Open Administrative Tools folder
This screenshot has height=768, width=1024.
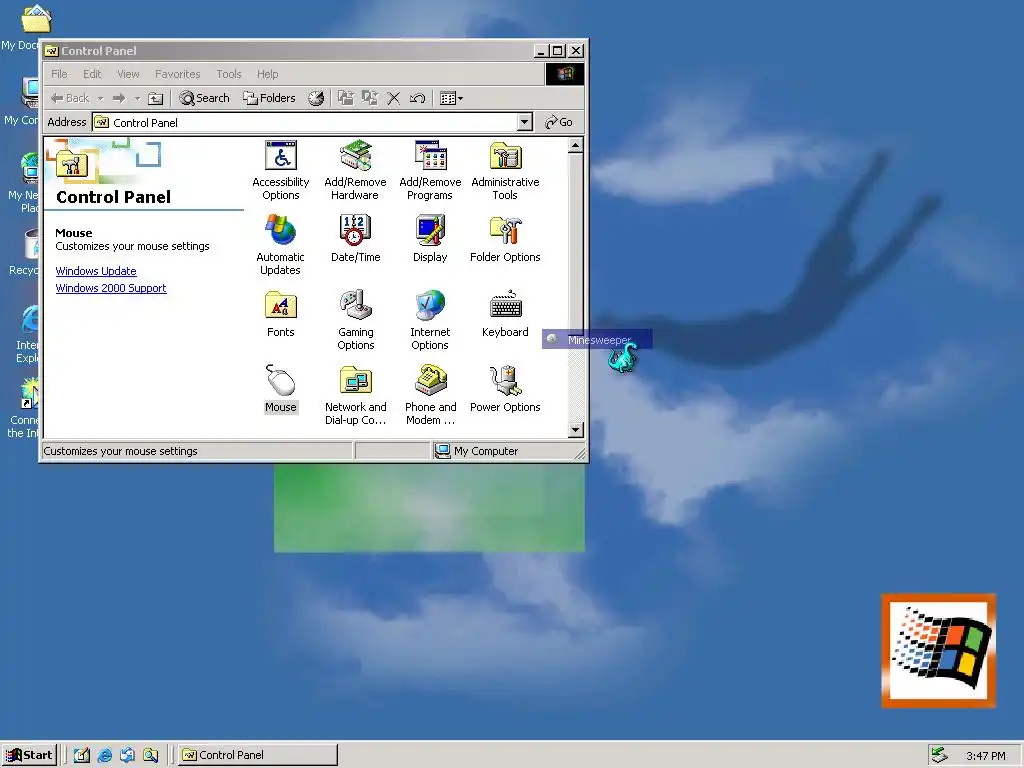[505, 170]
